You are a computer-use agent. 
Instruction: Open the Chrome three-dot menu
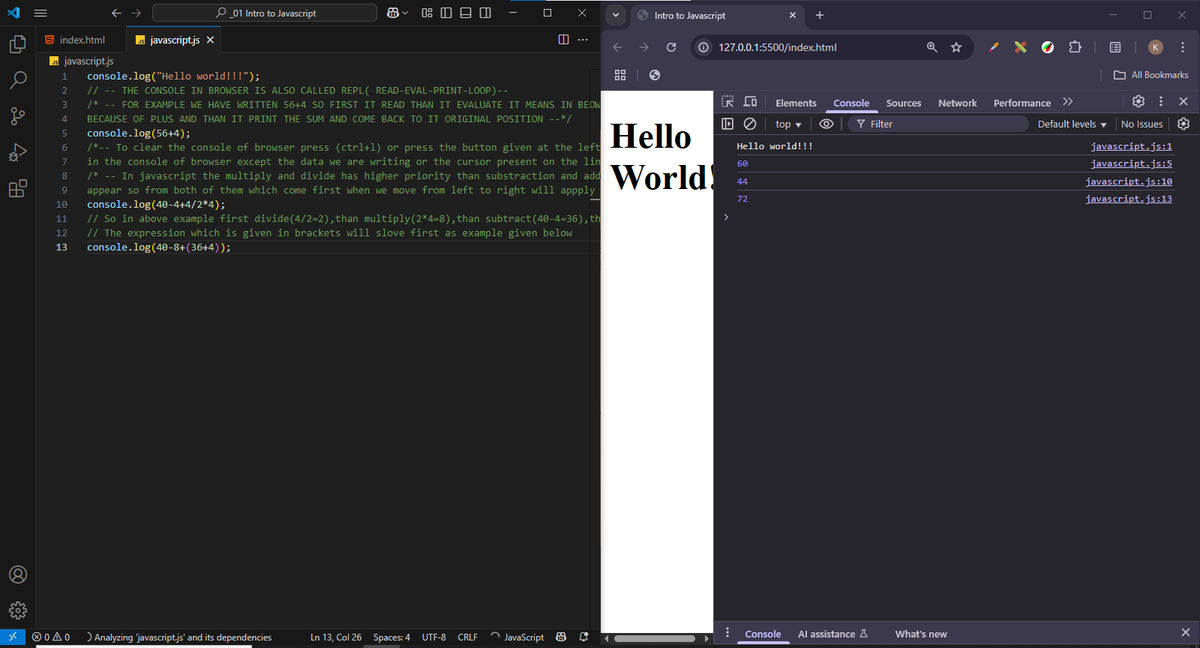1182,47
